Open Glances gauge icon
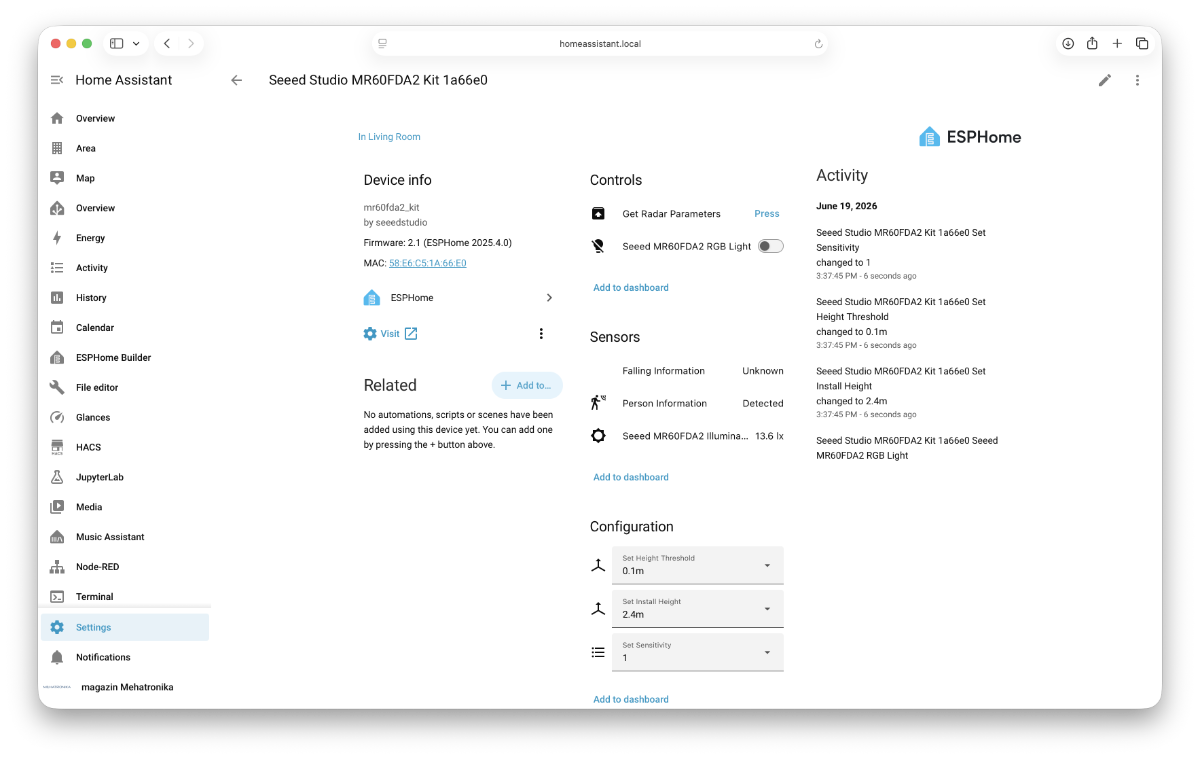The height and width of the screenshot is (759, 1200). [x=57, y=417]
